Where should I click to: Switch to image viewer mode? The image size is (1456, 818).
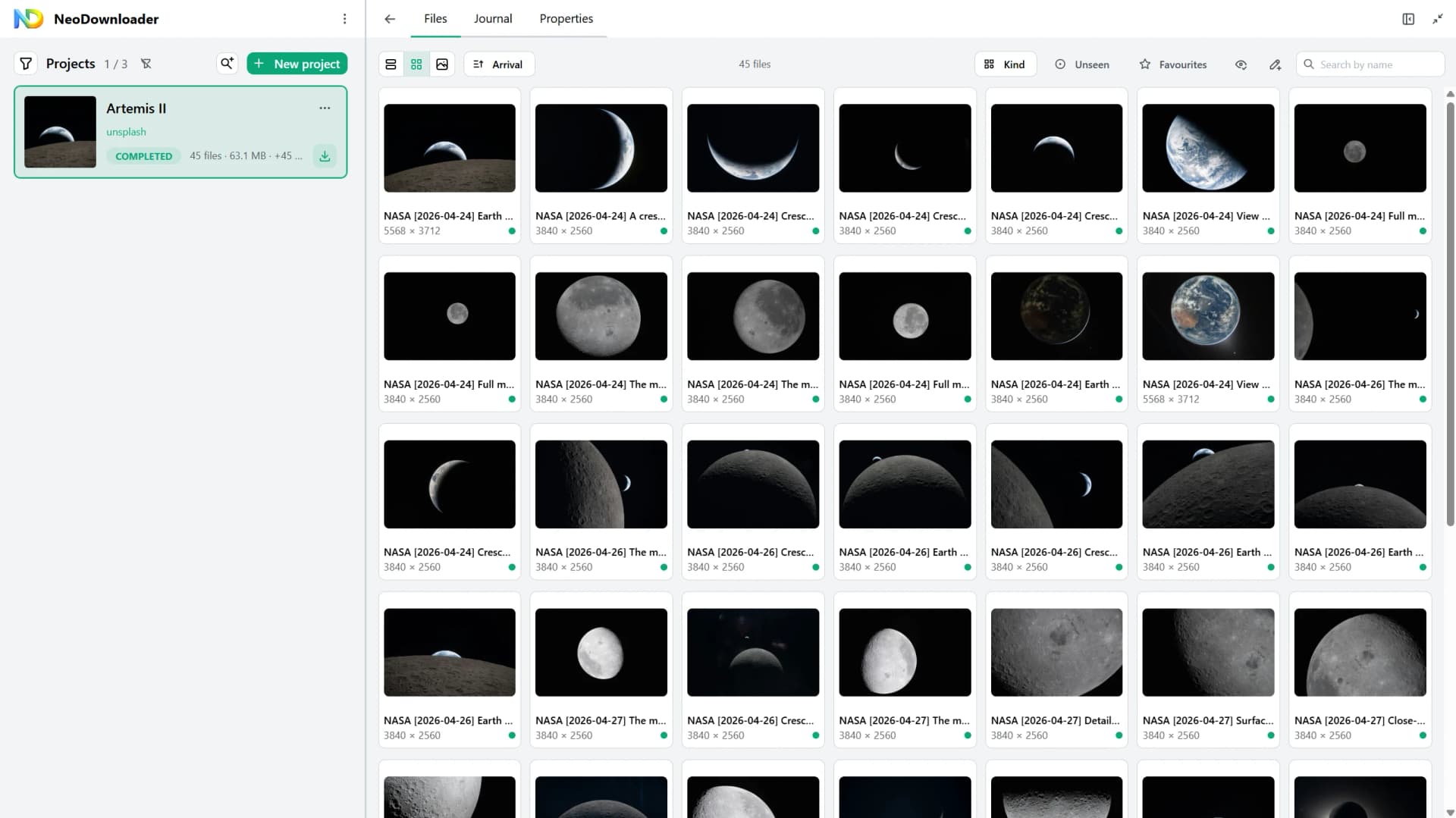coord(442,64)
